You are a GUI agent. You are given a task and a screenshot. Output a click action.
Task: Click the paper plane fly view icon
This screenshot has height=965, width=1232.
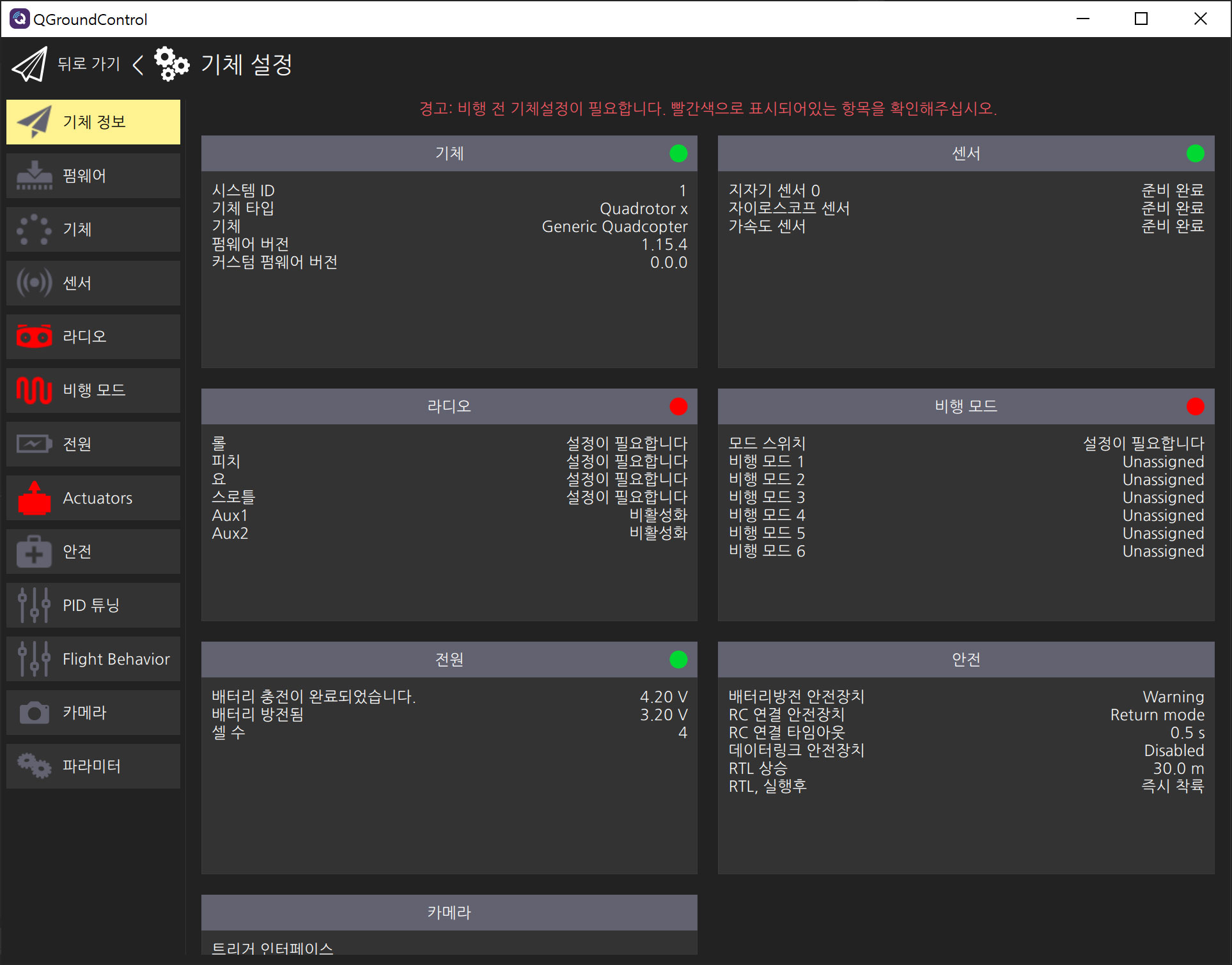coord(29,64)
